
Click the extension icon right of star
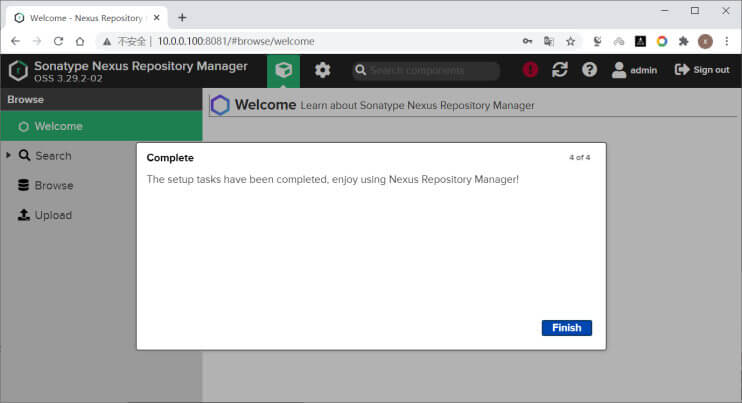tap(597, 41)
